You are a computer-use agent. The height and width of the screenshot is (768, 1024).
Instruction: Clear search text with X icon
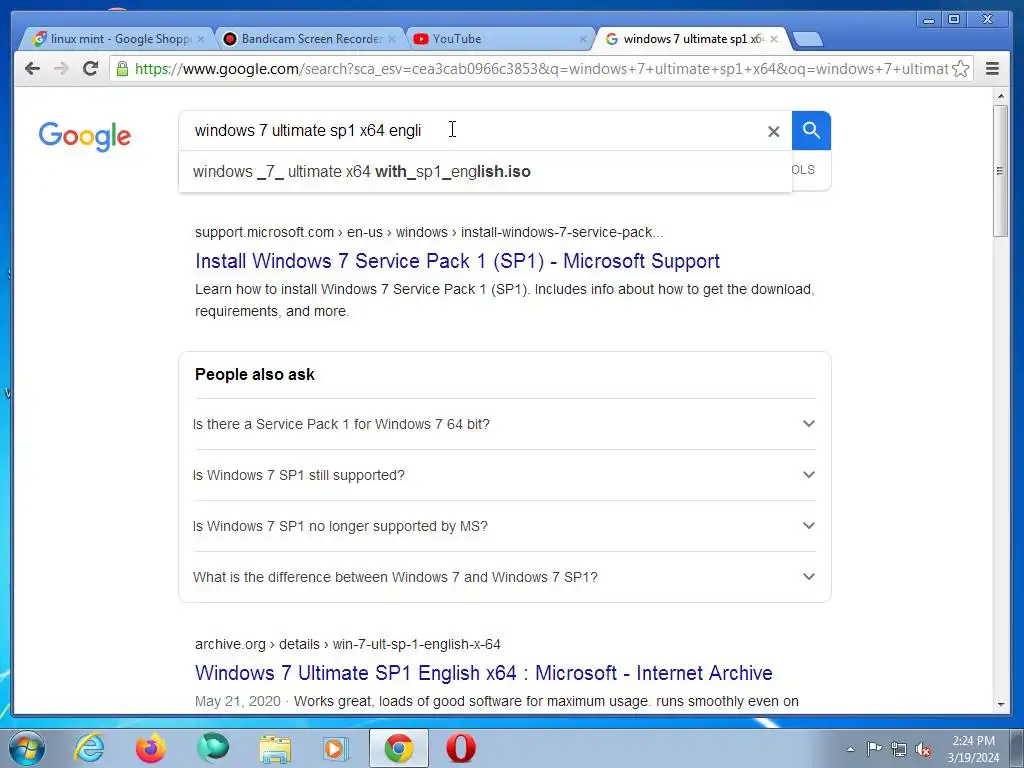pyautogui.click(x=773, y=131)
